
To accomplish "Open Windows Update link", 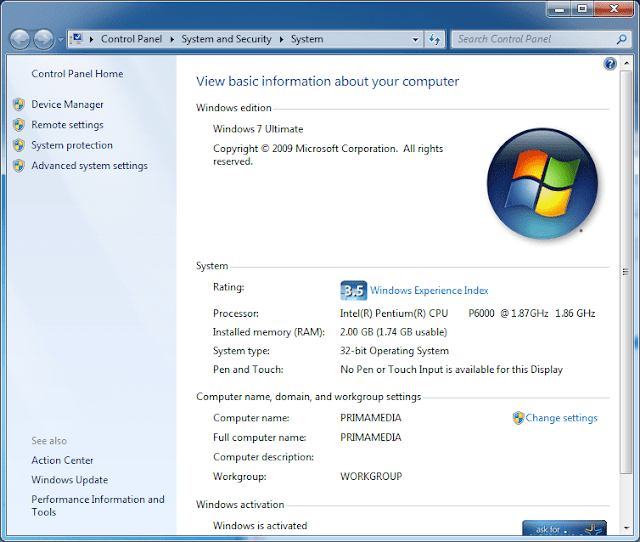I will click(70, 480).
